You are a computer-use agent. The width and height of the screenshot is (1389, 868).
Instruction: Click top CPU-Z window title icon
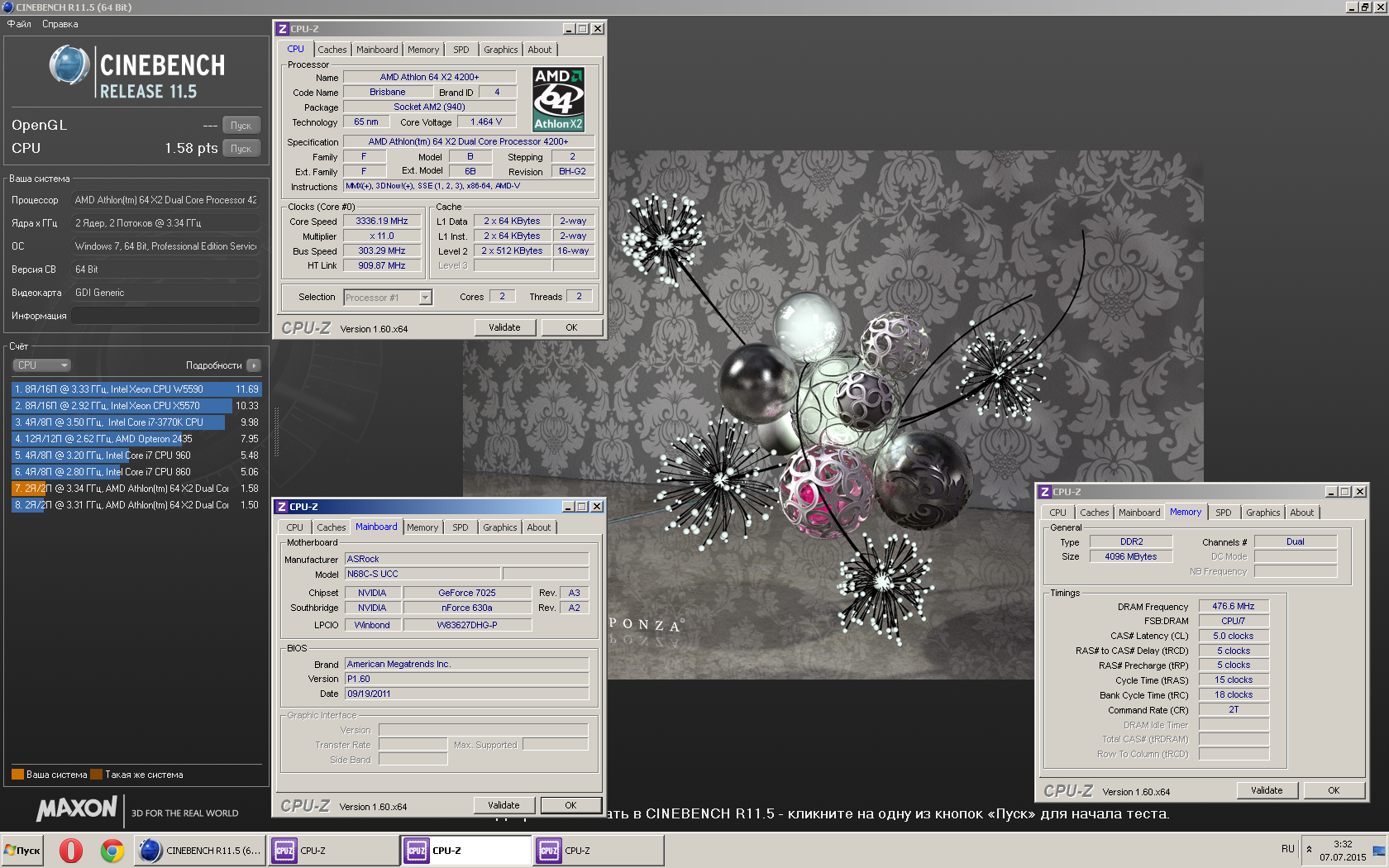tap(282, 29)
